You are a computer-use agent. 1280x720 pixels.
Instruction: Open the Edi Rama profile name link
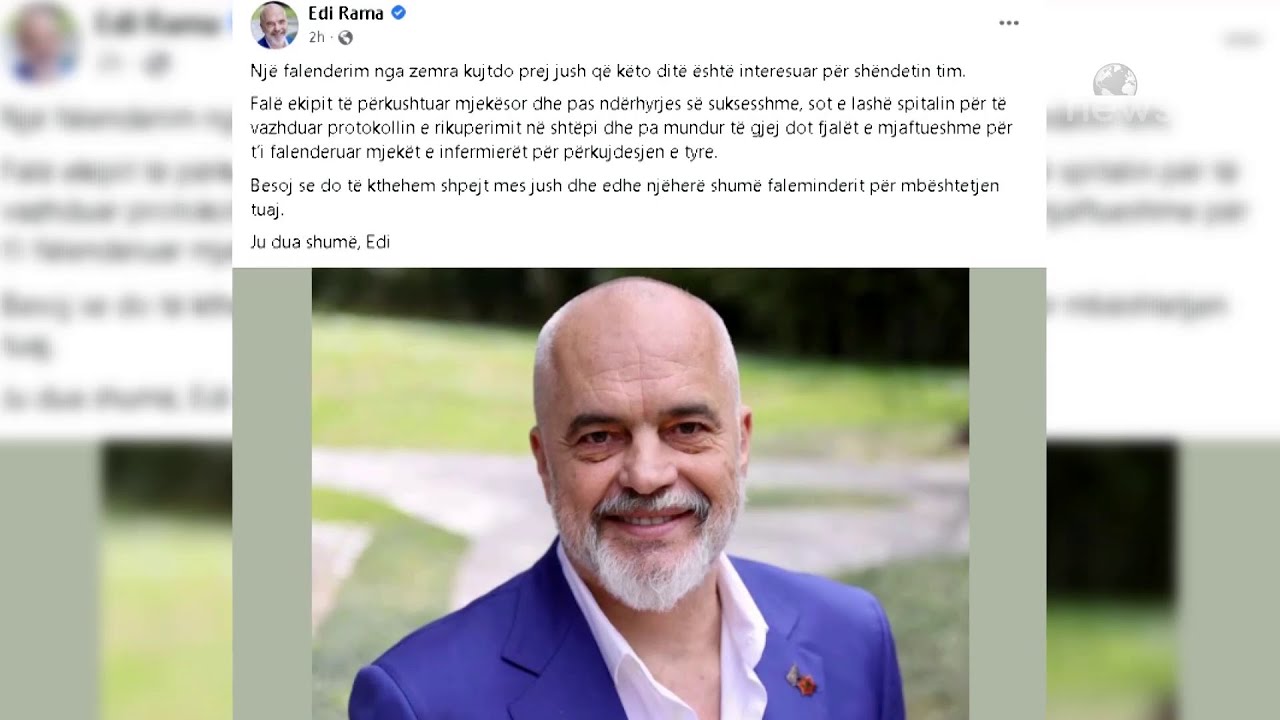point(346,13)
